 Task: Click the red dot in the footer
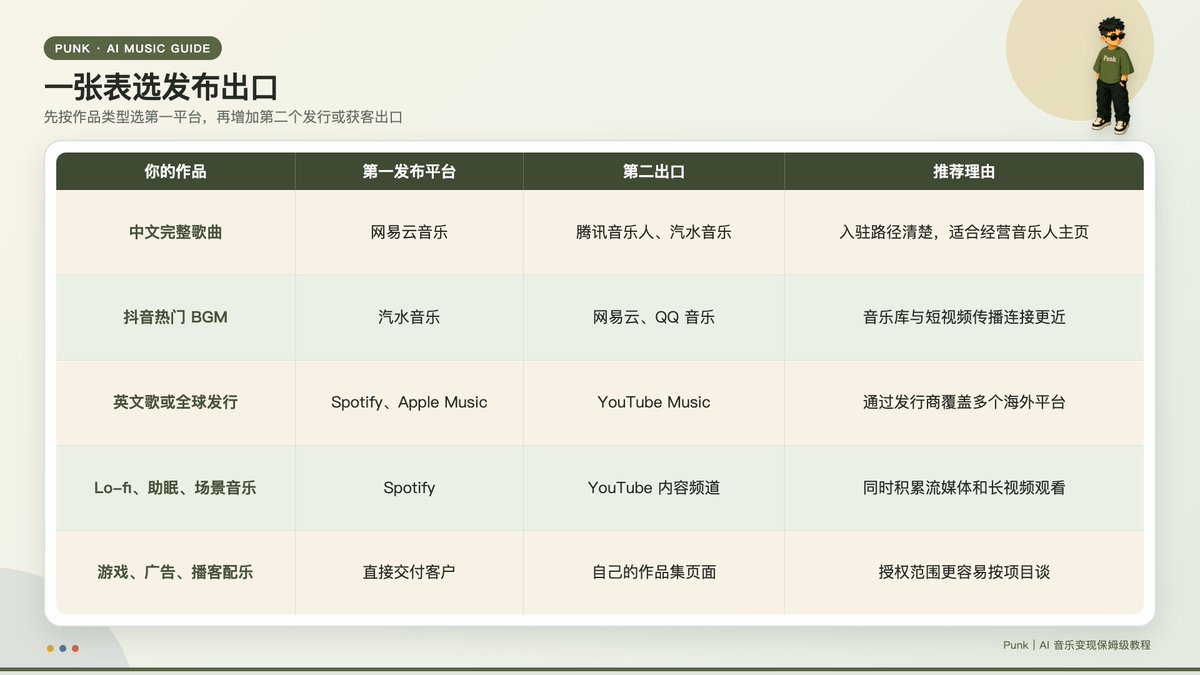[x=75, y=648]
